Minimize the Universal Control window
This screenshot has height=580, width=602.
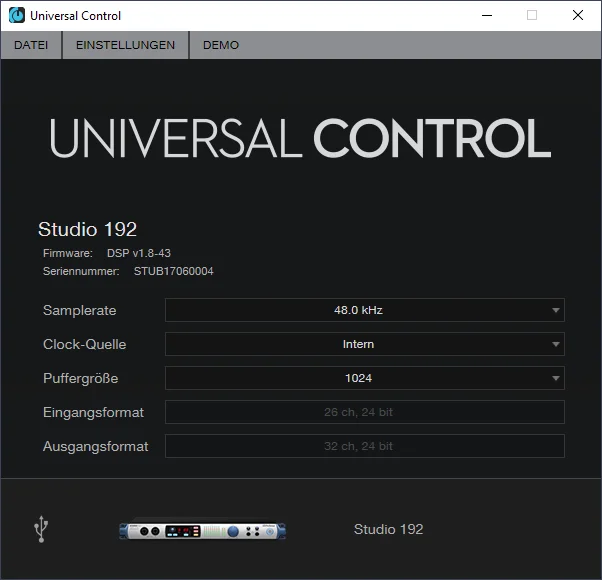click(x=486, y=16)
